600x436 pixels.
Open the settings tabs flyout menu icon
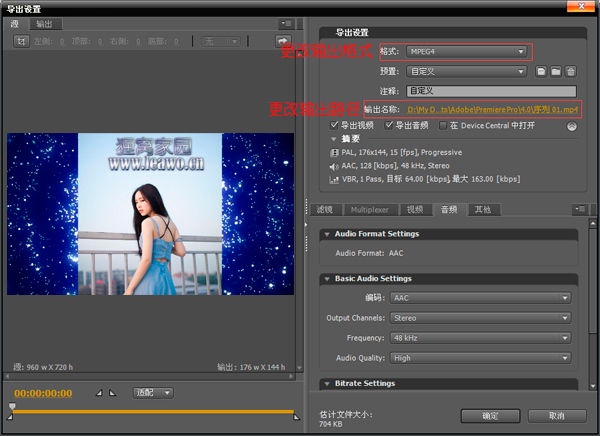(x=580, y=209)
